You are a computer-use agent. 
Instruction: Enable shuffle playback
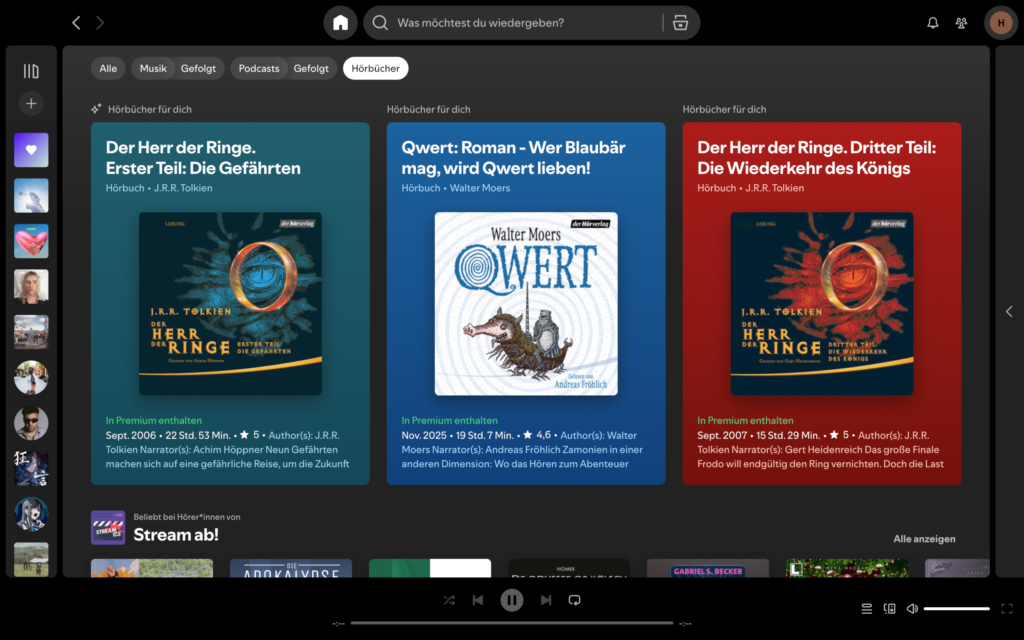coord(449,599)
